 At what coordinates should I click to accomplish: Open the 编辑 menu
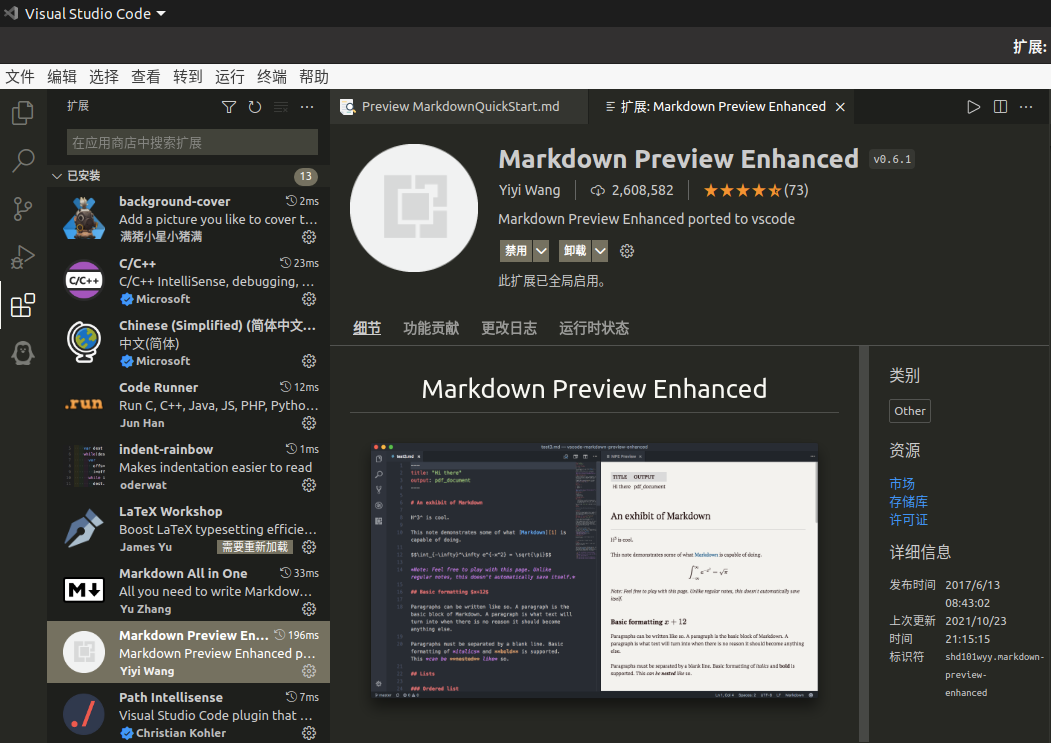62,77
